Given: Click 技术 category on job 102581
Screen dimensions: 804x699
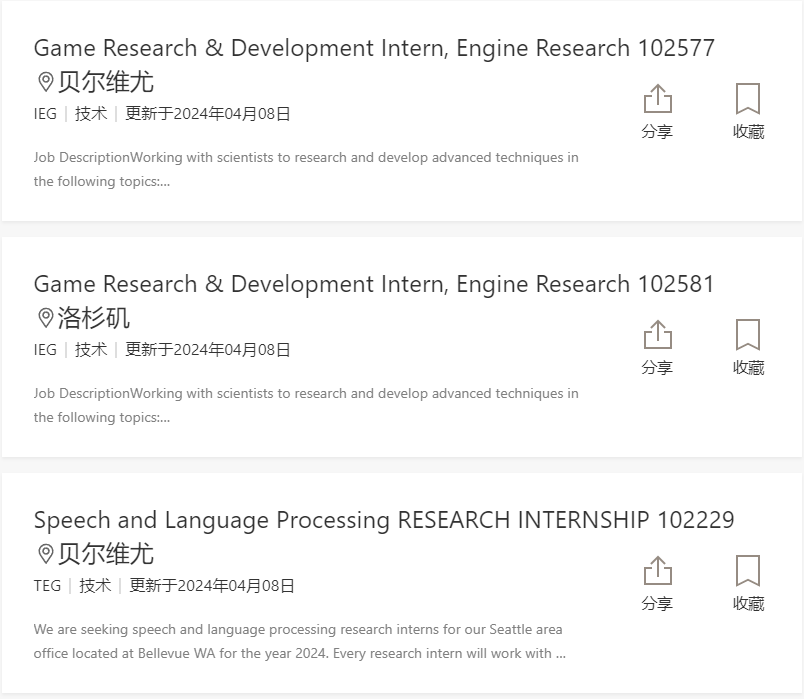Looking at the screenshot, I should click(x=91, y=350).
